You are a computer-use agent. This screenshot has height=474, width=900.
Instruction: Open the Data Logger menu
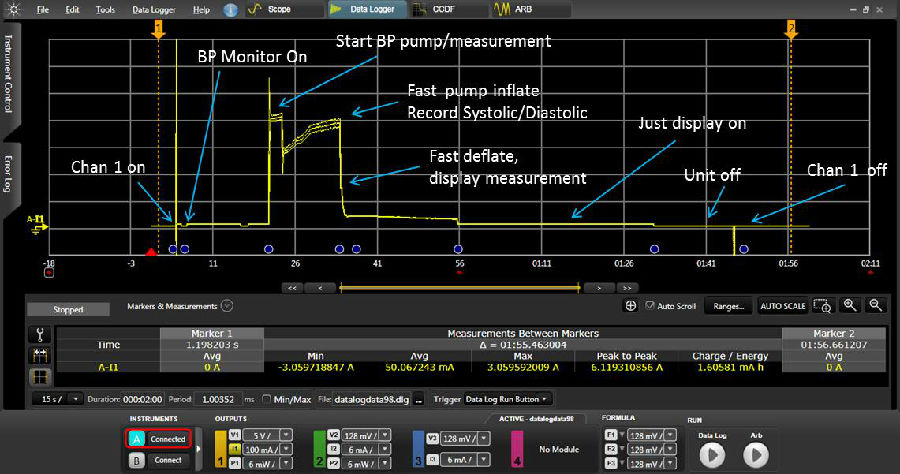(154, 10)
